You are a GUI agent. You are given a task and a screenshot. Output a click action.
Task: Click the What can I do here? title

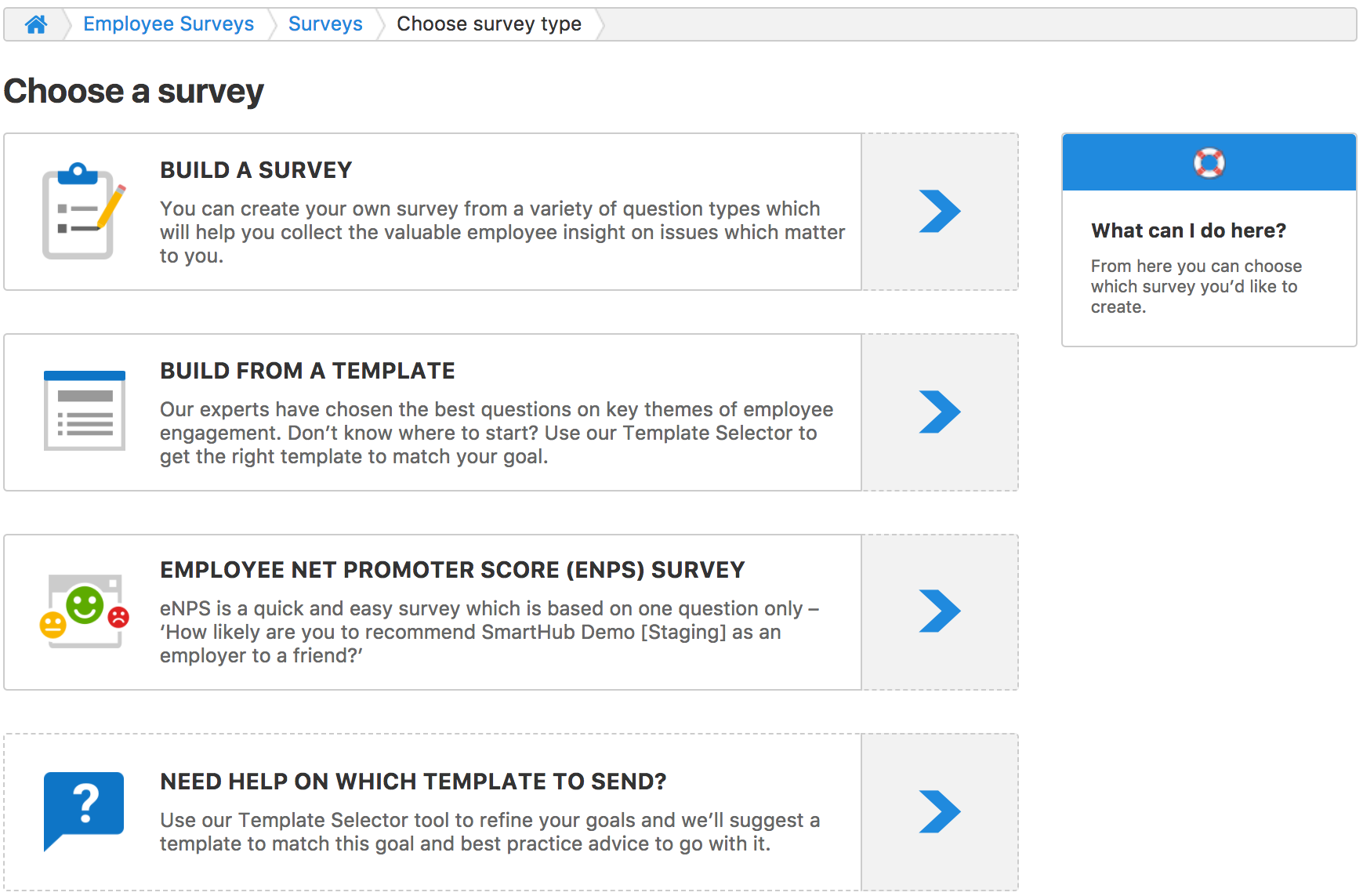click(1188, 230)
